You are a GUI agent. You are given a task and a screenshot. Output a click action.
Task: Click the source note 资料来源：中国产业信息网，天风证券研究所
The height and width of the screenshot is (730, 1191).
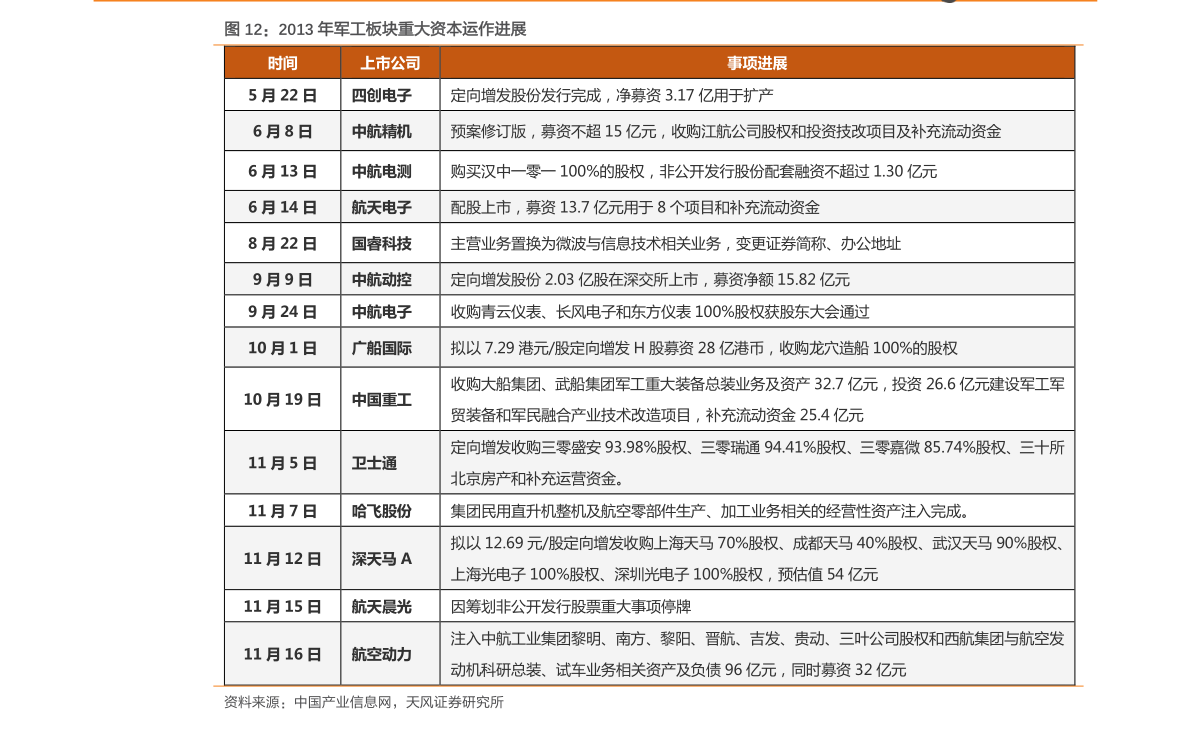(x=364, y=703)
